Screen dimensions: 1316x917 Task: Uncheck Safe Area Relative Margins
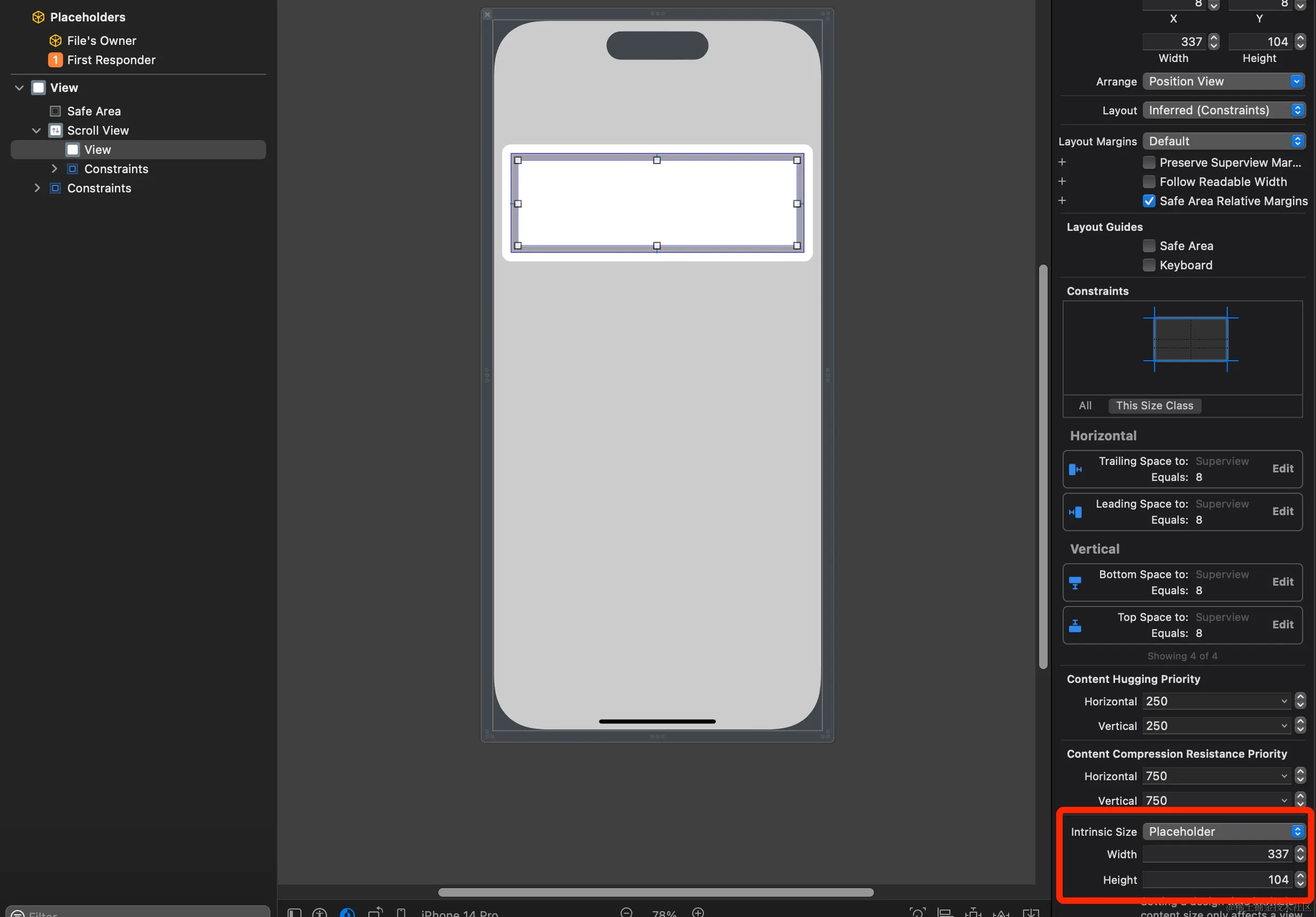(x=1149, y=201)
